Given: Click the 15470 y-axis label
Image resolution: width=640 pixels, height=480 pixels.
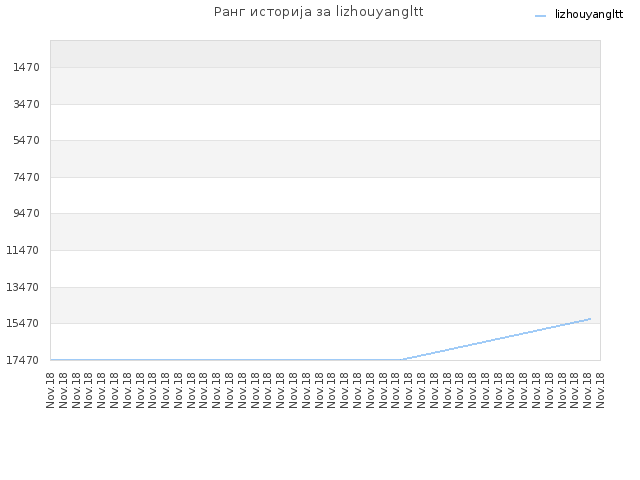Looking at the screenshot, I should 22,323.
